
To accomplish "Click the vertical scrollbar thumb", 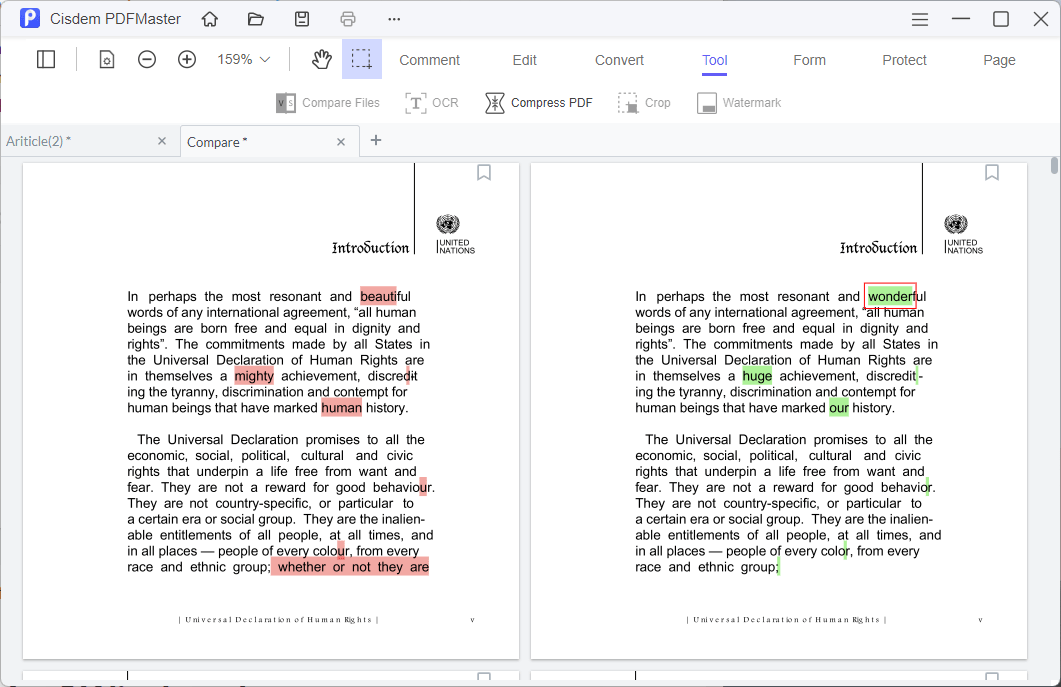I will click(x=1054, y=166).
